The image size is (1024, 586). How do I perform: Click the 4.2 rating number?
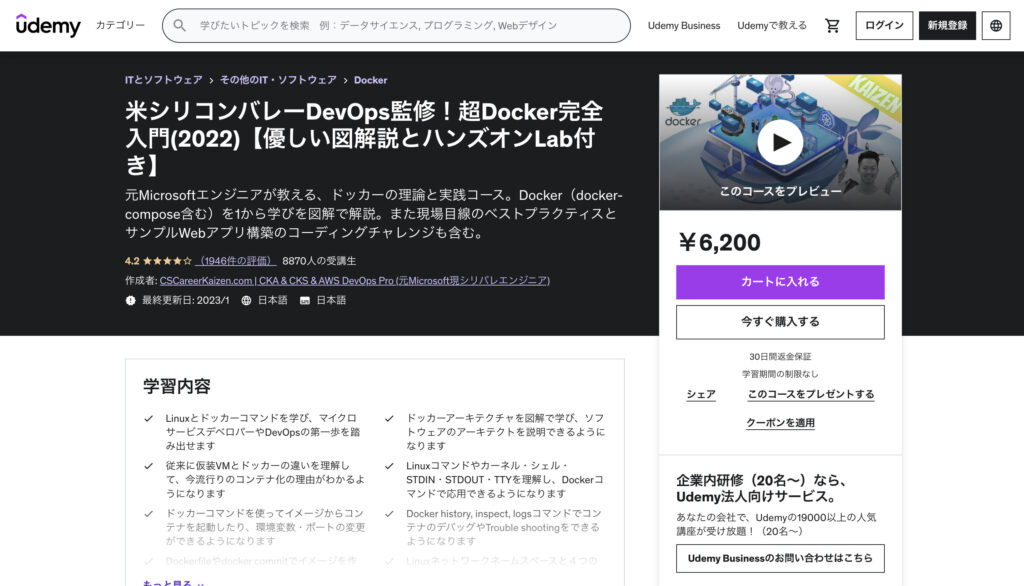pyautogui.click(x=132, y=261)
